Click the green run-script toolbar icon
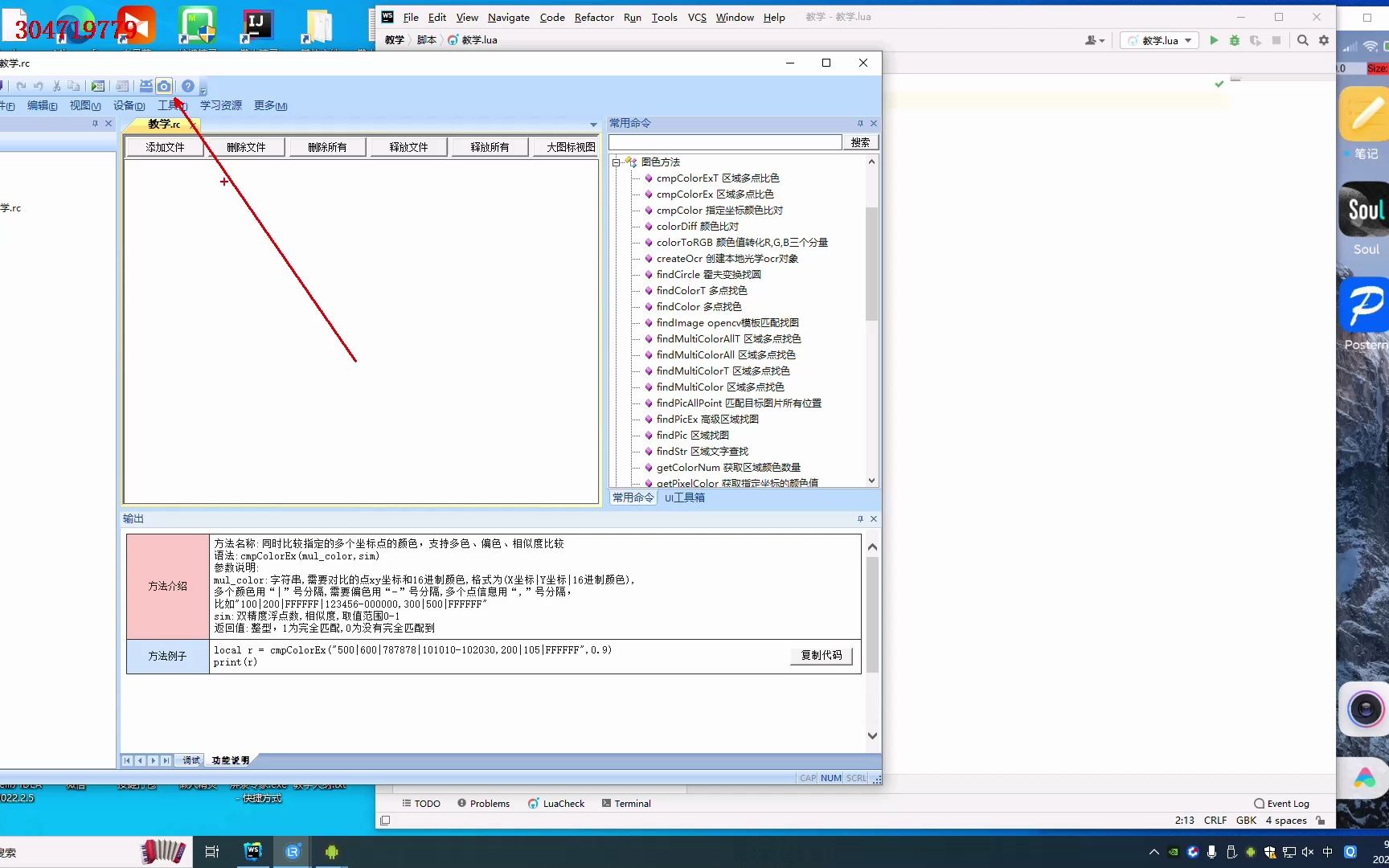 tap(98, 86)
